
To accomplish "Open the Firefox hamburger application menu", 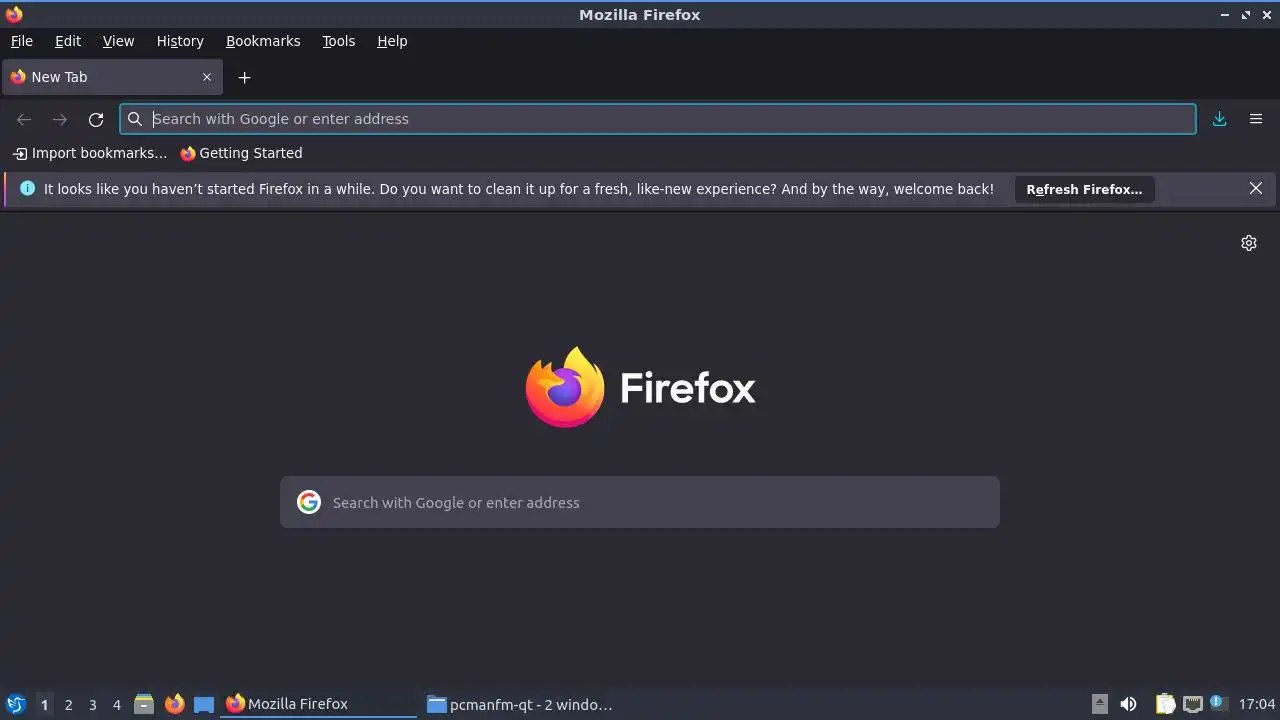I will (x=1256, y=119).
